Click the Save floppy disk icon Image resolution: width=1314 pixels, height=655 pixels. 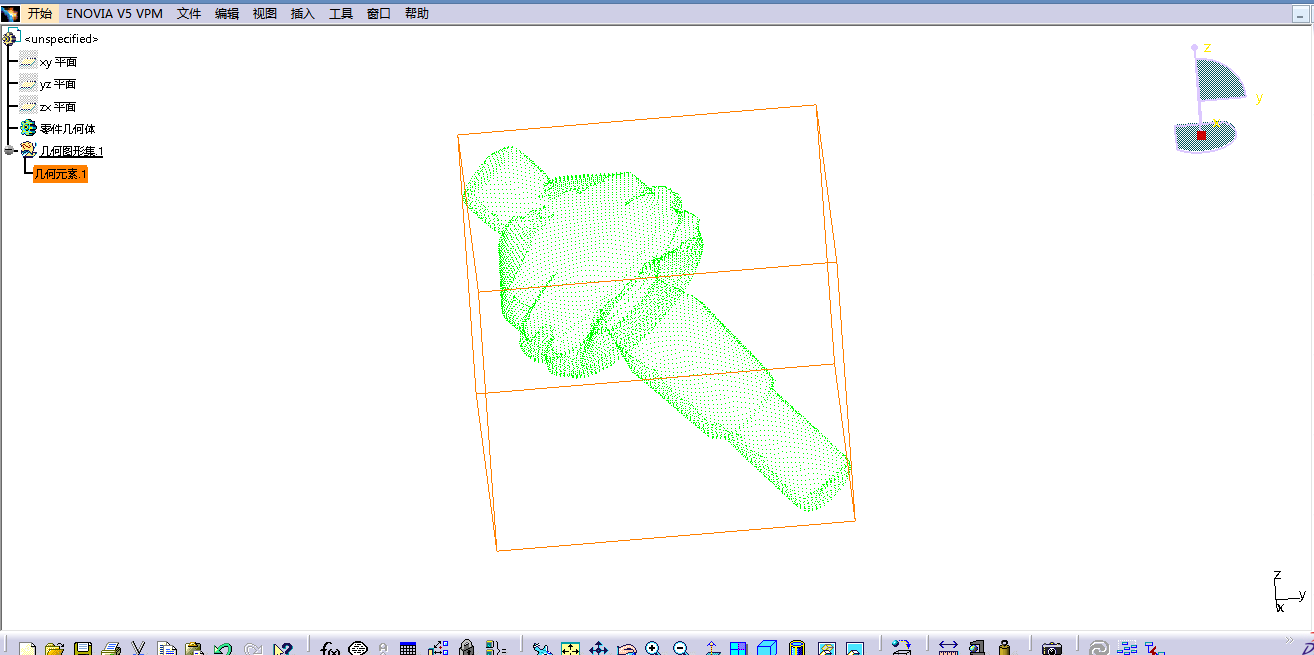(x=83, y=648)
